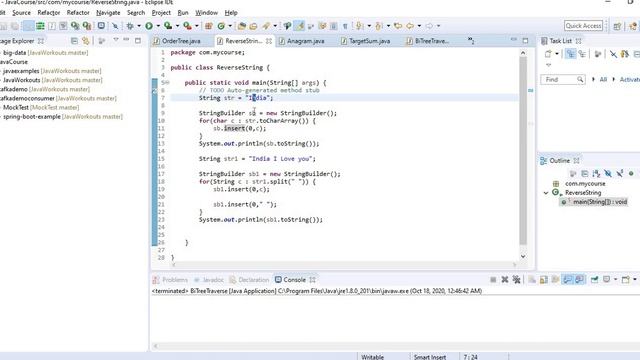Click the Open Task toolbar icon

pyautogui.click(x=253, y=26)
